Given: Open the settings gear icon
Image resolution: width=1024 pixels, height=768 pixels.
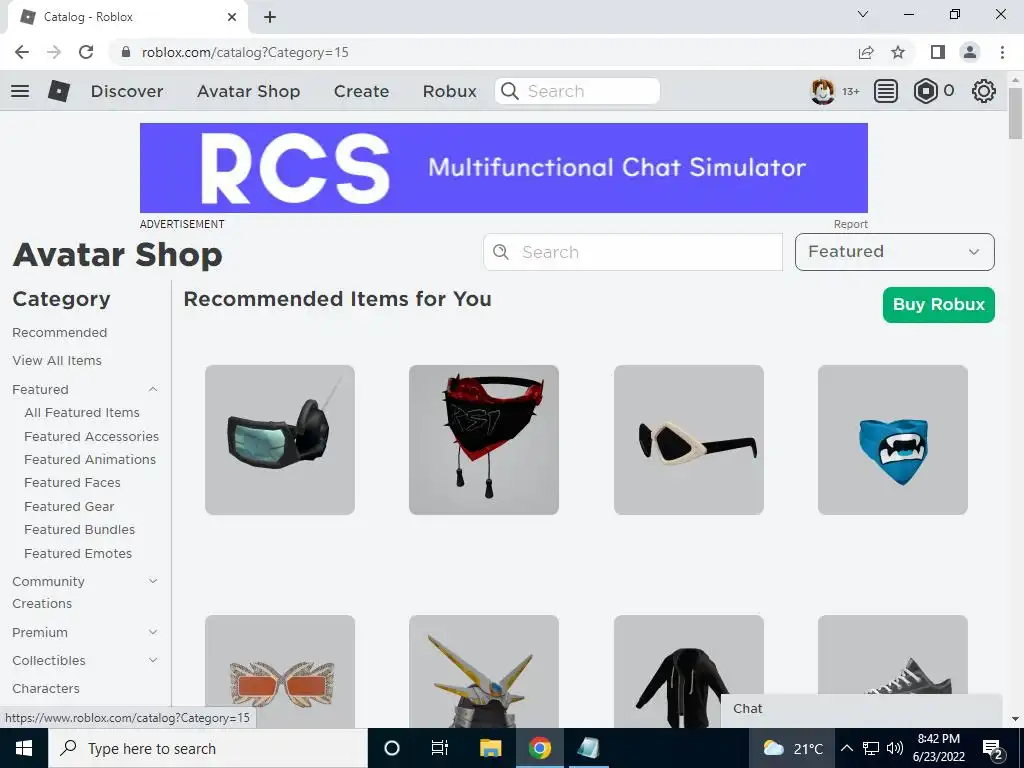Looking at the screenshot, I should click(x=984, y=91).
